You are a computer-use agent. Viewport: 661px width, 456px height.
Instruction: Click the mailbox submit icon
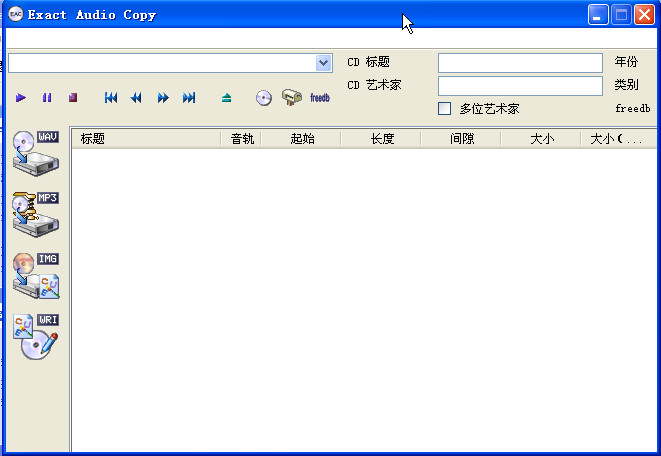(x=292, y=97)
